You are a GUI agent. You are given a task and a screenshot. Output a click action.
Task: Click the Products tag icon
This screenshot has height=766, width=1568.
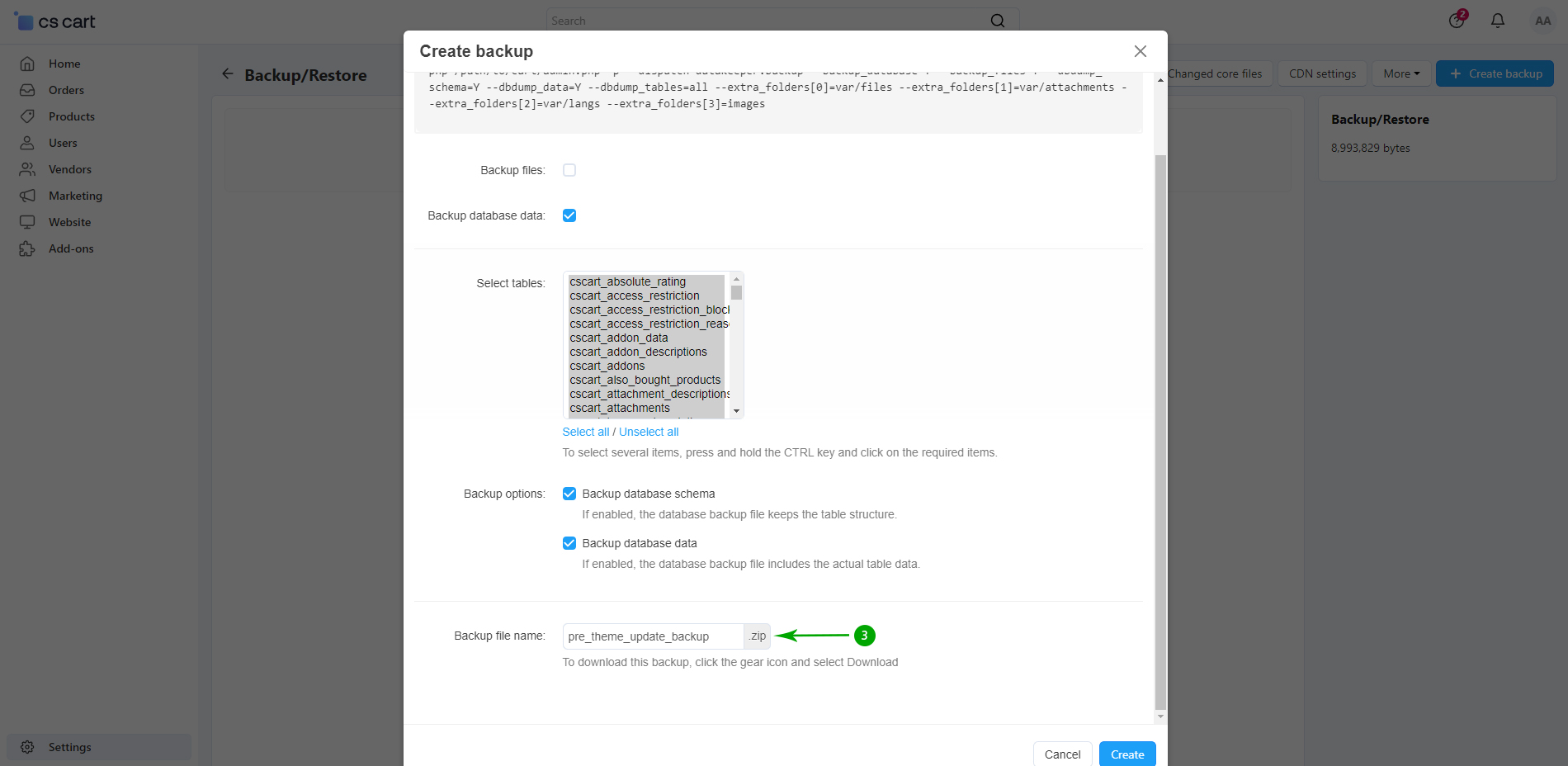[x=27, y=116]
